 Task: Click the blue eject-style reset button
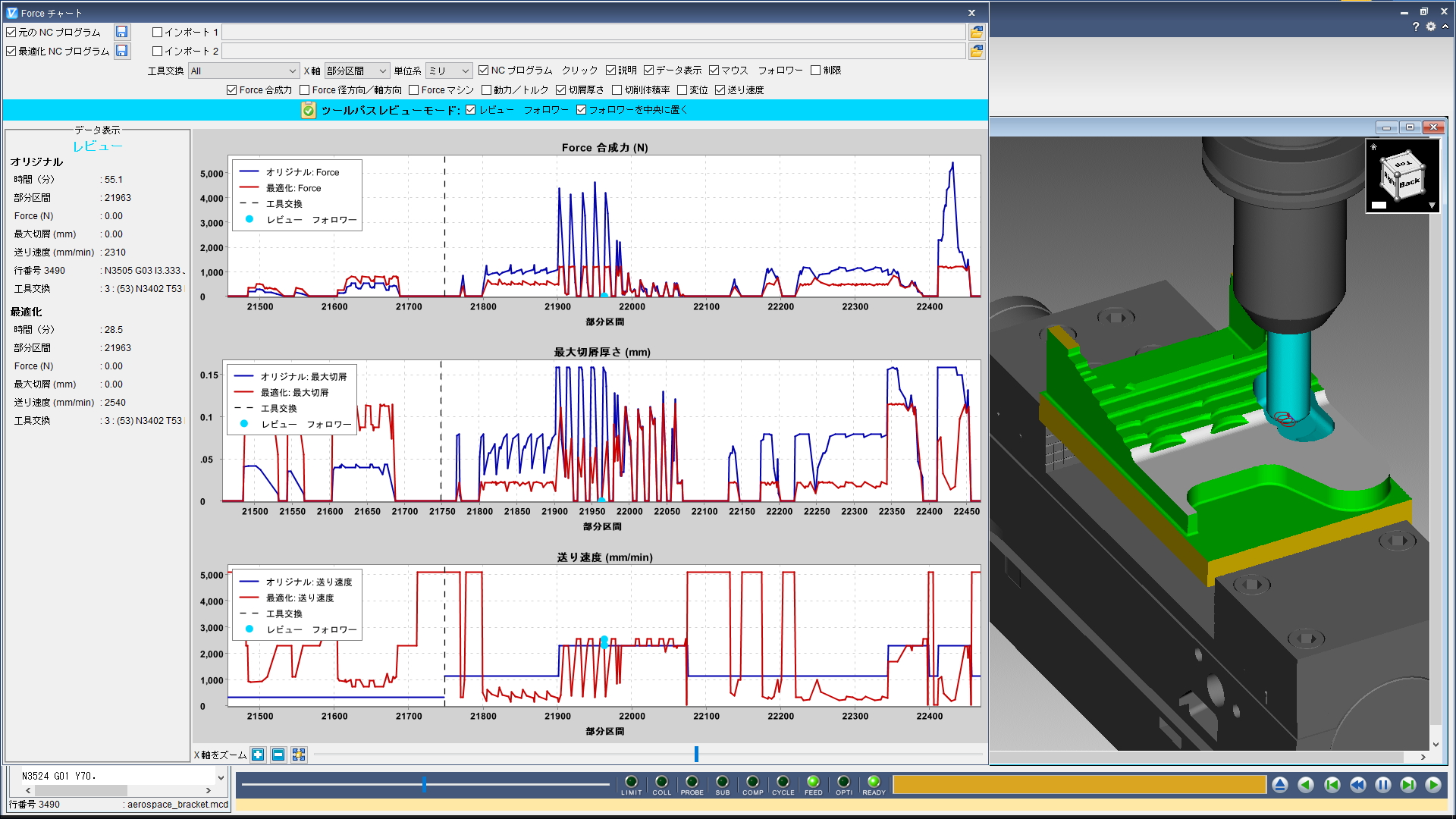click(1280, 785)
